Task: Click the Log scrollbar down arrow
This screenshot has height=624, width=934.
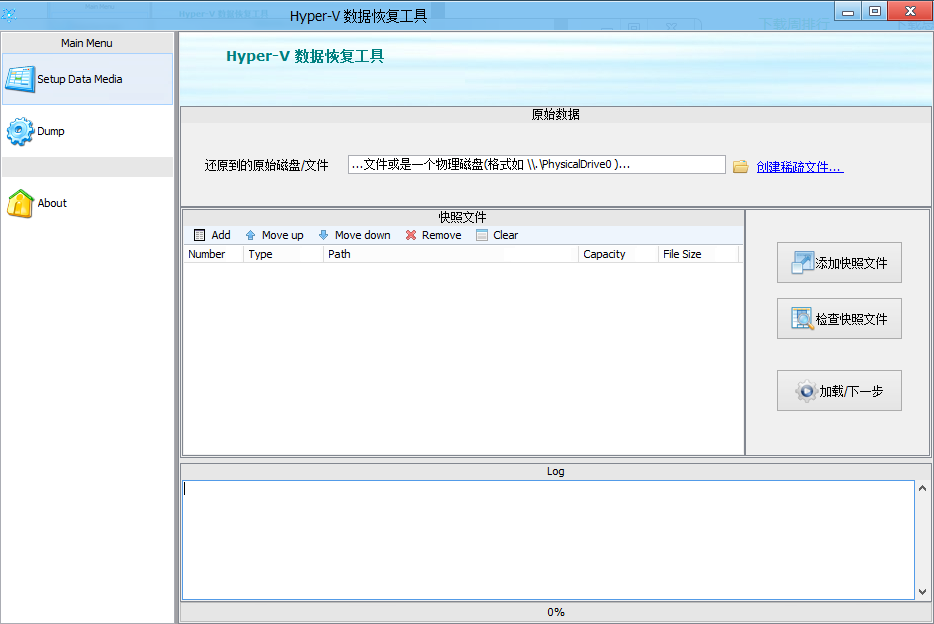Action: coord(922,592)
